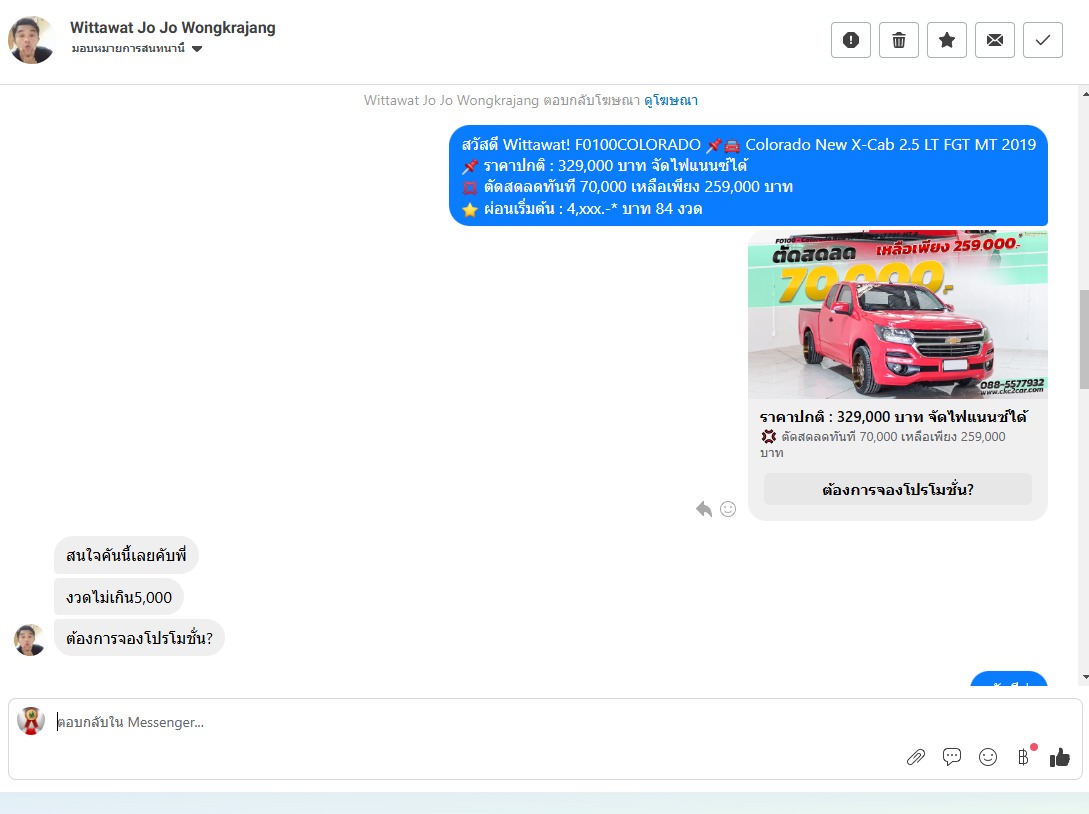Click the scrollbar down arrow
The width and height of the screenshot is (1089, 814).
(x=1085, y=677)
